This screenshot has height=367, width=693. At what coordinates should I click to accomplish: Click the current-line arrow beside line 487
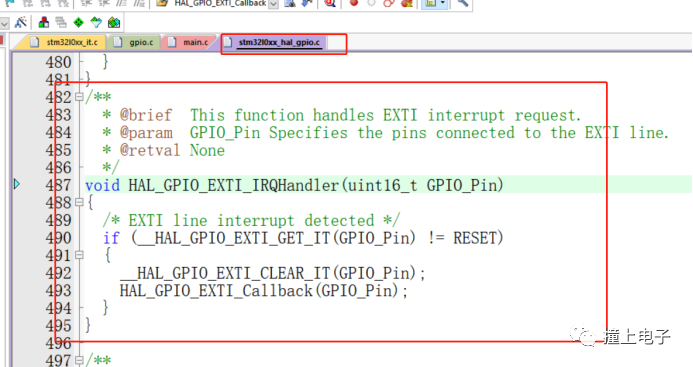[17, 184]
